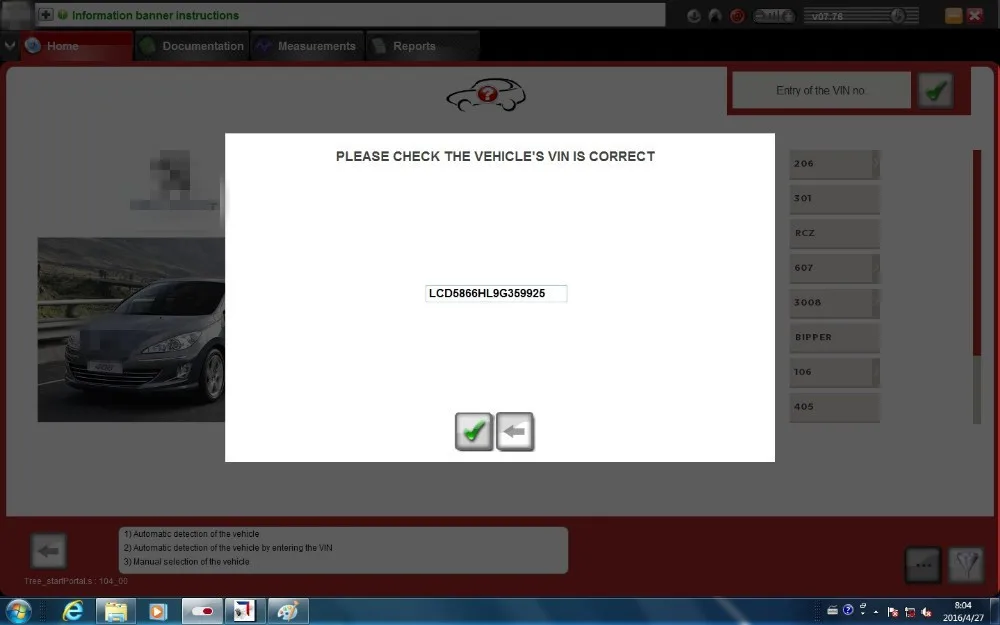Click the headset assistance icon in top toolbar
The height and width of the screenshot is (625, 1000).
point(715,16)
